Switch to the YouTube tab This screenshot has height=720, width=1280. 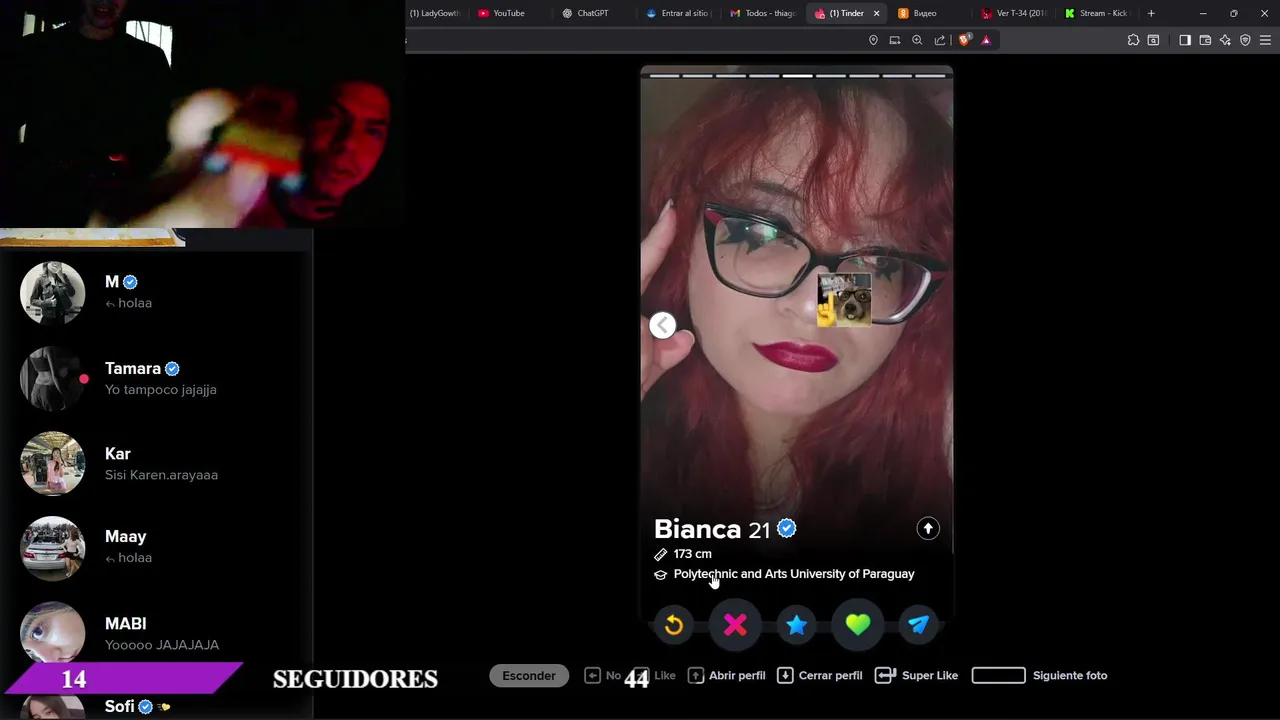pyautogui.click(x=508, y=13)
